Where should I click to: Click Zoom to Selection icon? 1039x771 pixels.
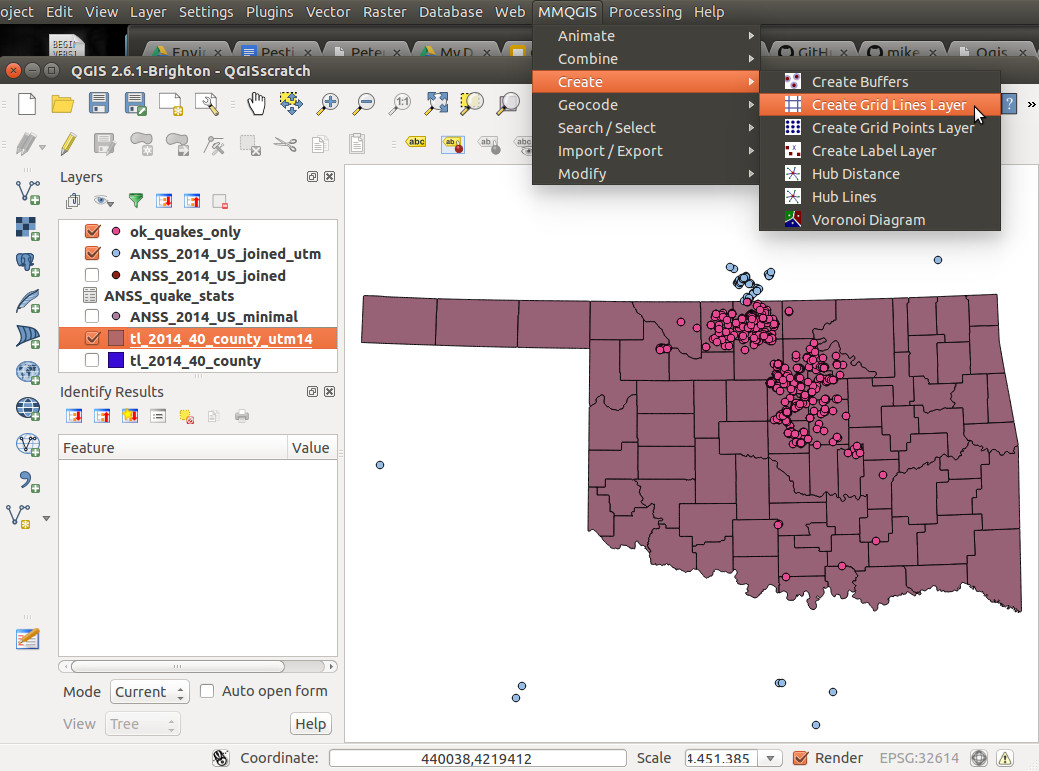coord(472,104)
